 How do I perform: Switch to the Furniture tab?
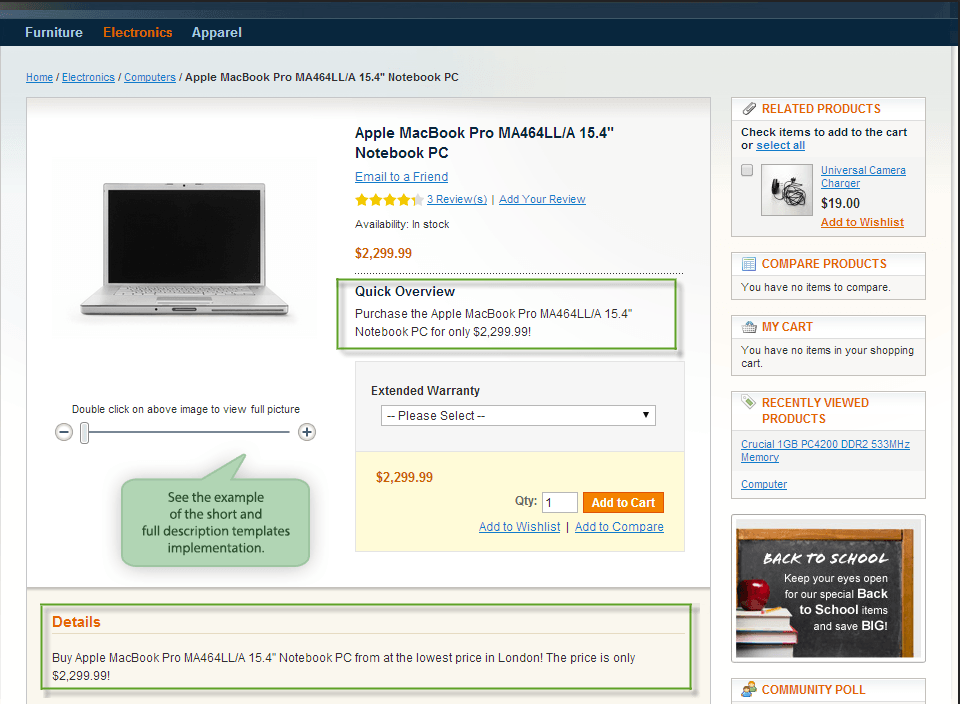click(53, 32)
